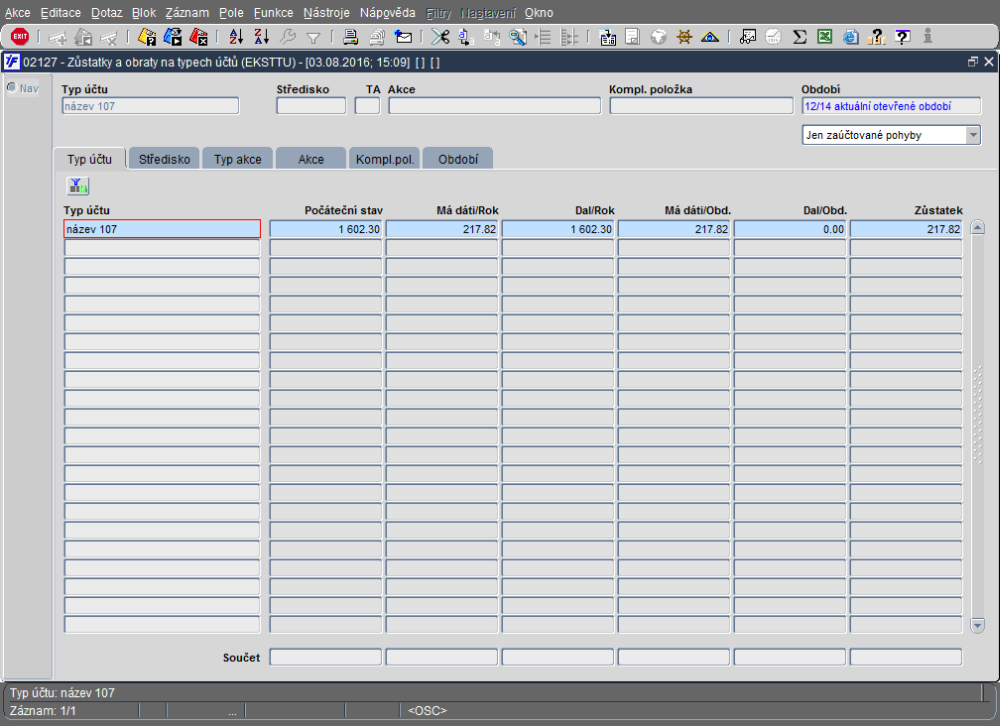Click the Dal/Rok value 1 602.30
The width and height of the screenshot is (1000, 726).
click(557, 229)
